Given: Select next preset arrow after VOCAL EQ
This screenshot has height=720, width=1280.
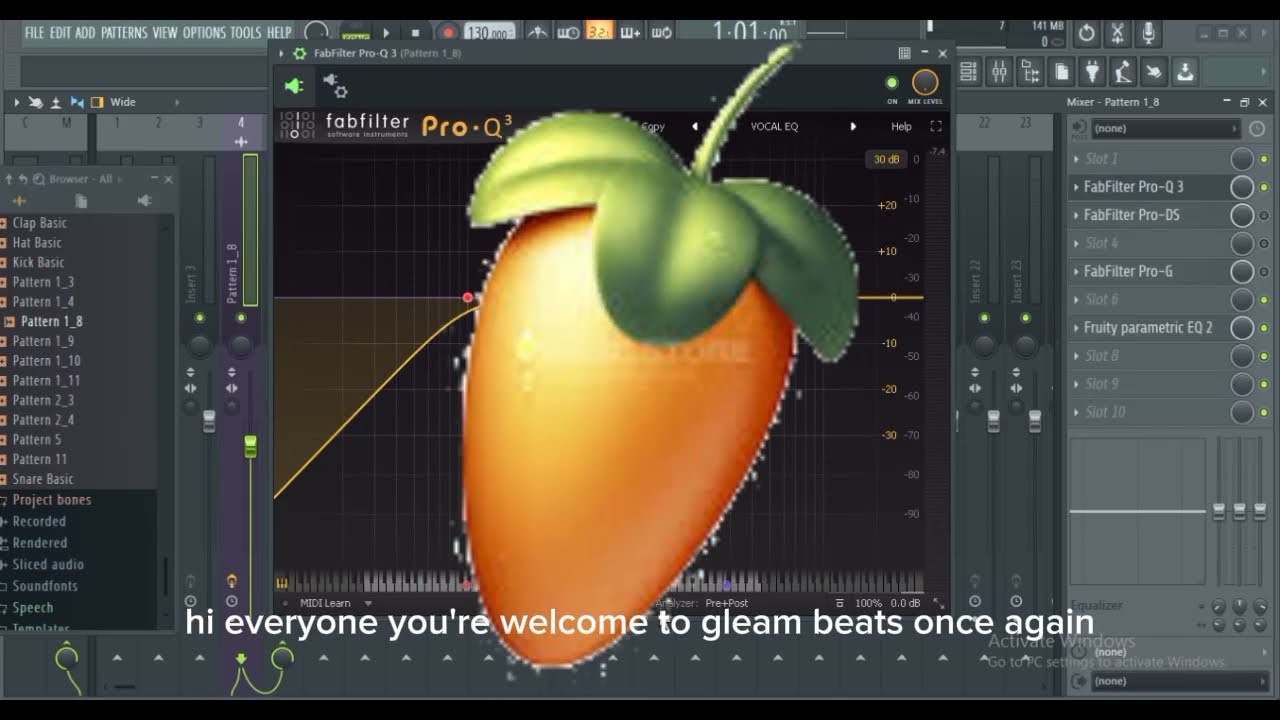Looking at the screenshot, I should (x=853, y=127).
